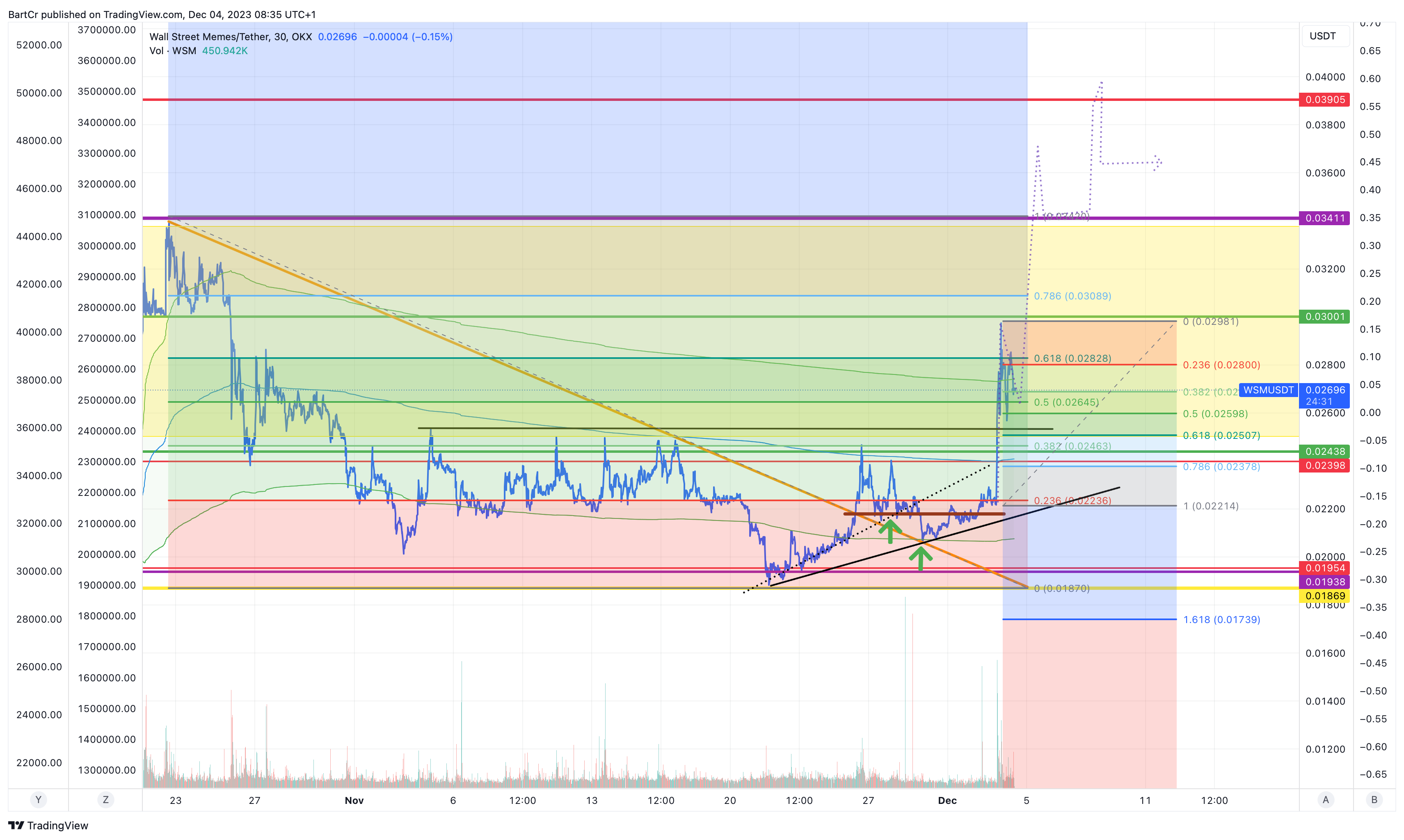
Task: Select the 0.786 (0.03089) Fibonacci label
Action: 1072,296
